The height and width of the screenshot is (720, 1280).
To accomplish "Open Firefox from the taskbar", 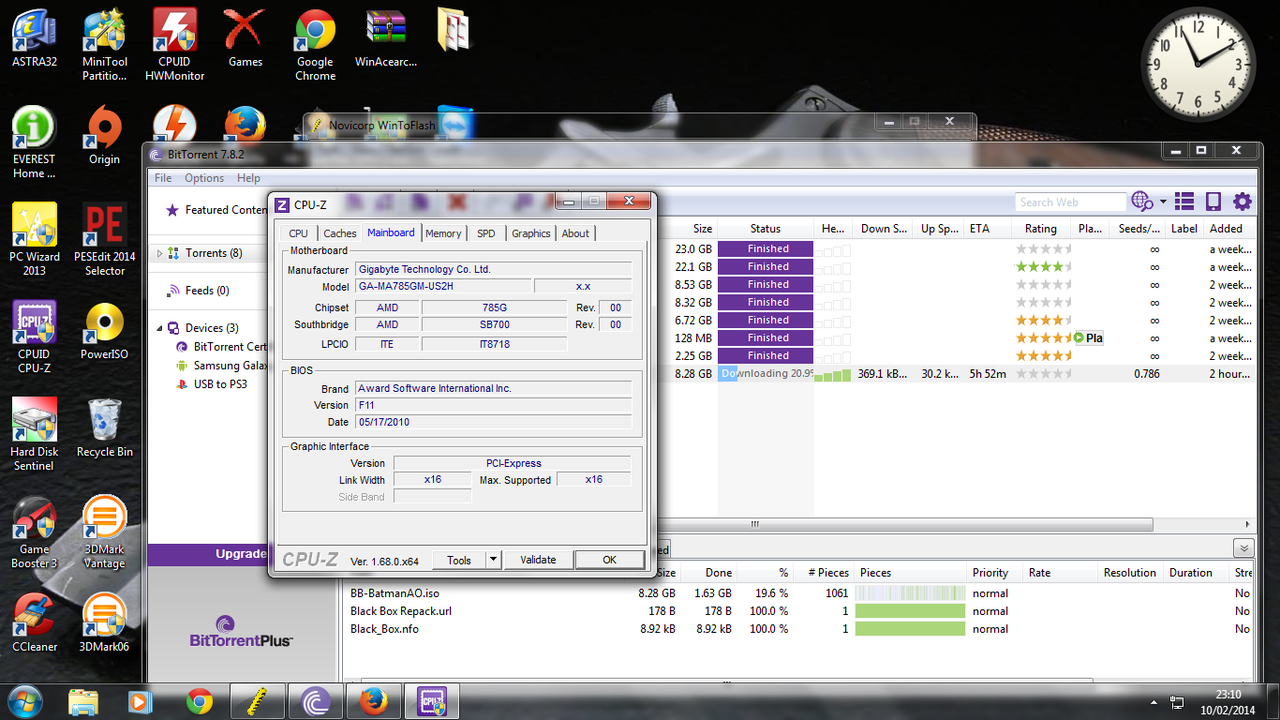I will (x=374, y=700).
